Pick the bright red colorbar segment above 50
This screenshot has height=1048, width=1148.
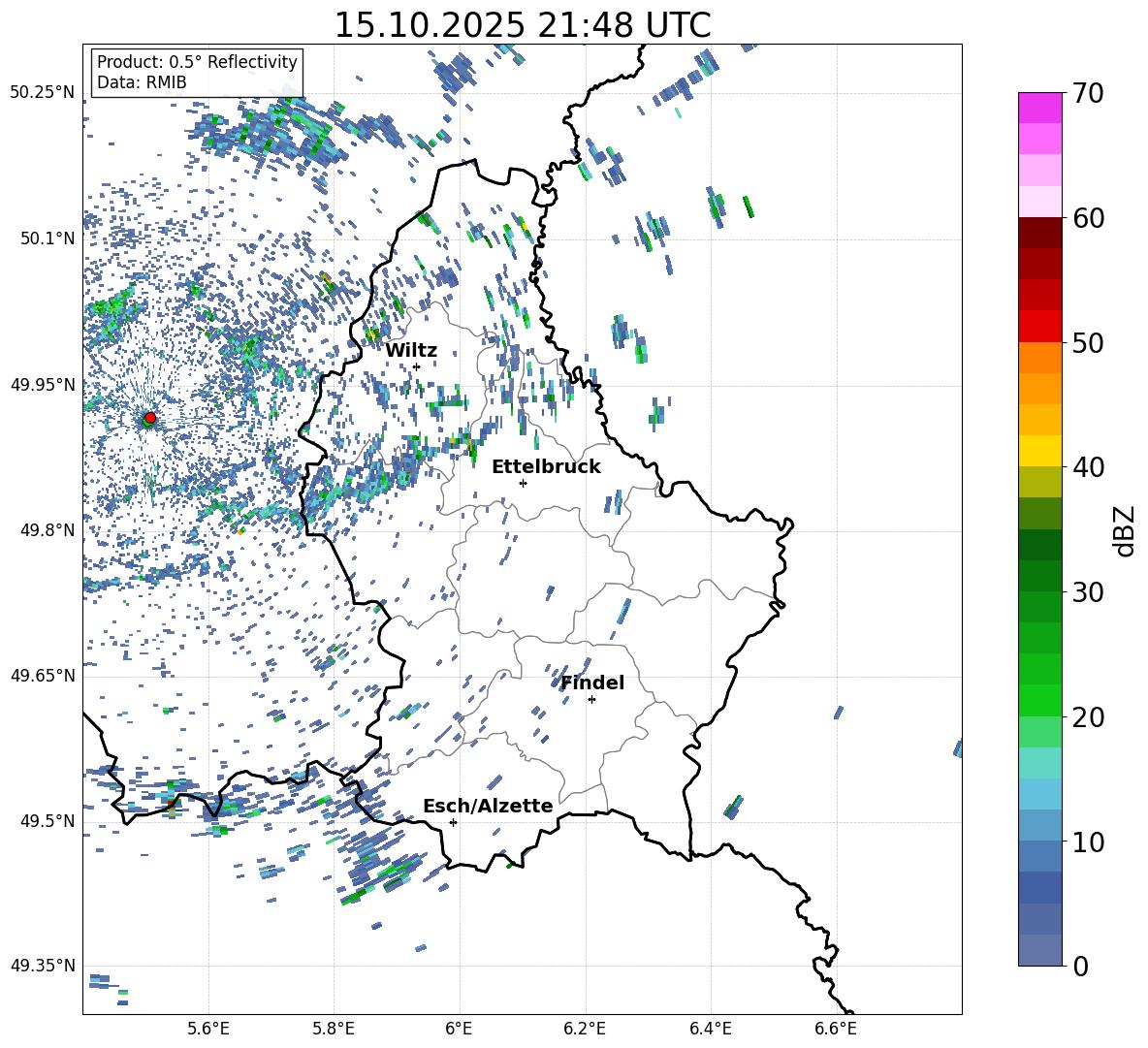1040,326
